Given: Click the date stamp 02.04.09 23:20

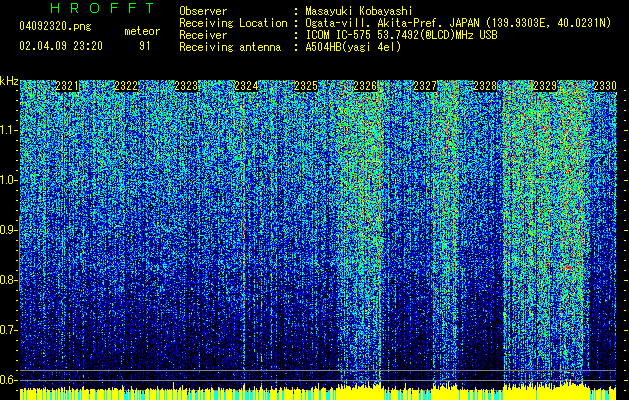Looking at the screenshot, I should coord(61,46).
